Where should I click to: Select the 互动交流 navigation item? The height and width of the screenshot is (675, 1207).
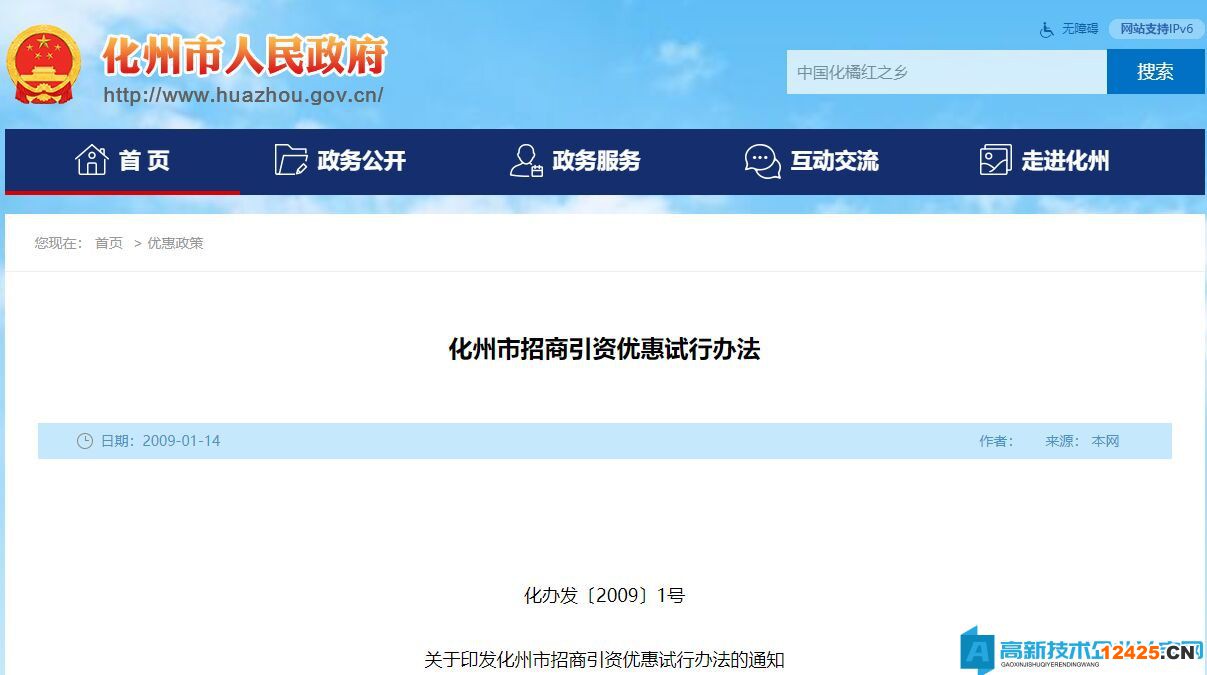coord(834,160)
